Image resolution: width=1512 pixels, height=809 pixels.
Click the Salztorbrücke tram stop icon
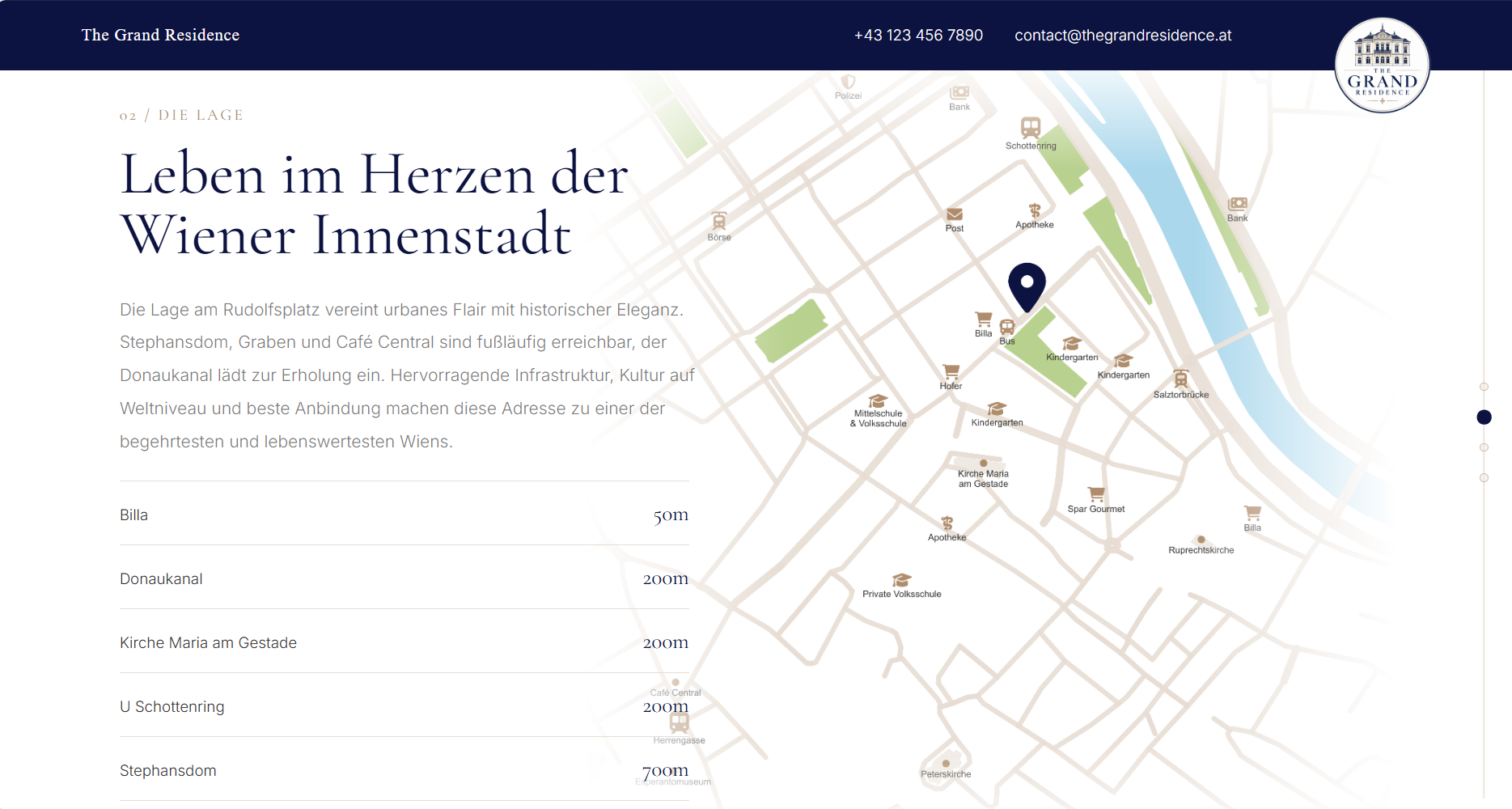[1181, 379]
